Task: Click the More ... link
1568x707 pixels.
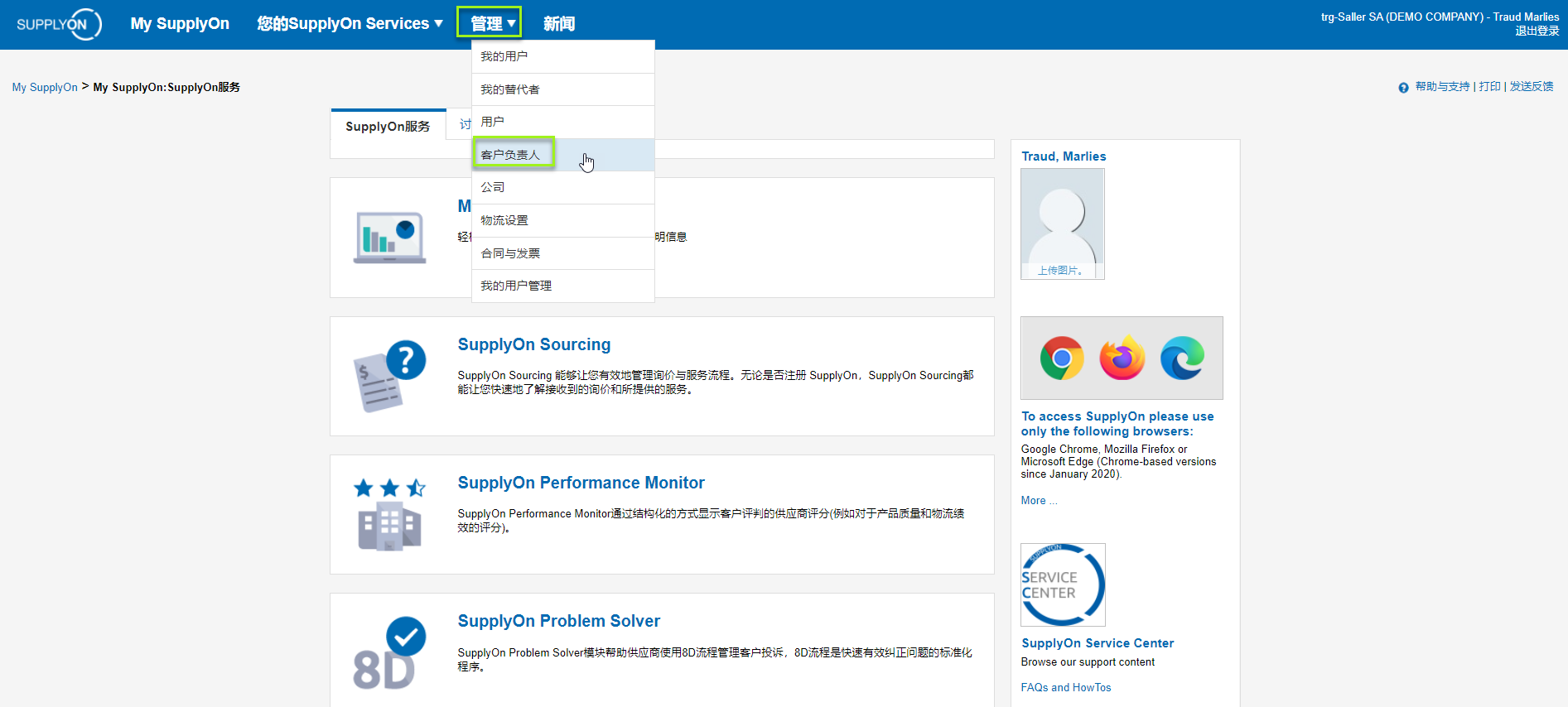Action: point(1039,501)
